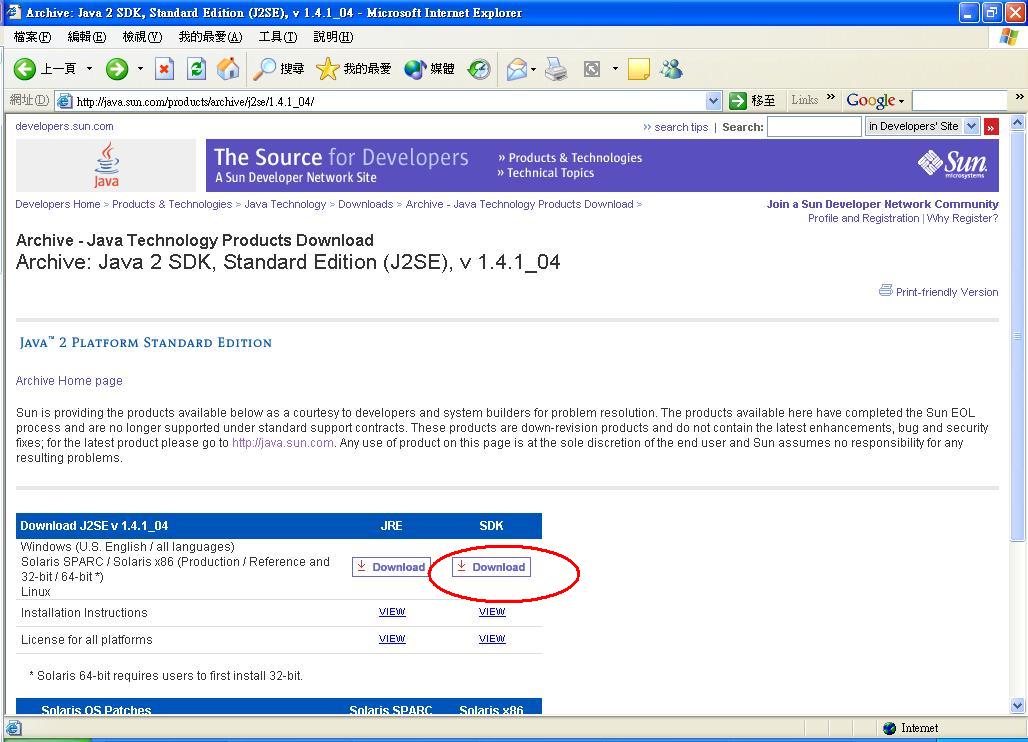Click the red search go button
Screen dimensions: 1028x742
(x=991, y=127)
